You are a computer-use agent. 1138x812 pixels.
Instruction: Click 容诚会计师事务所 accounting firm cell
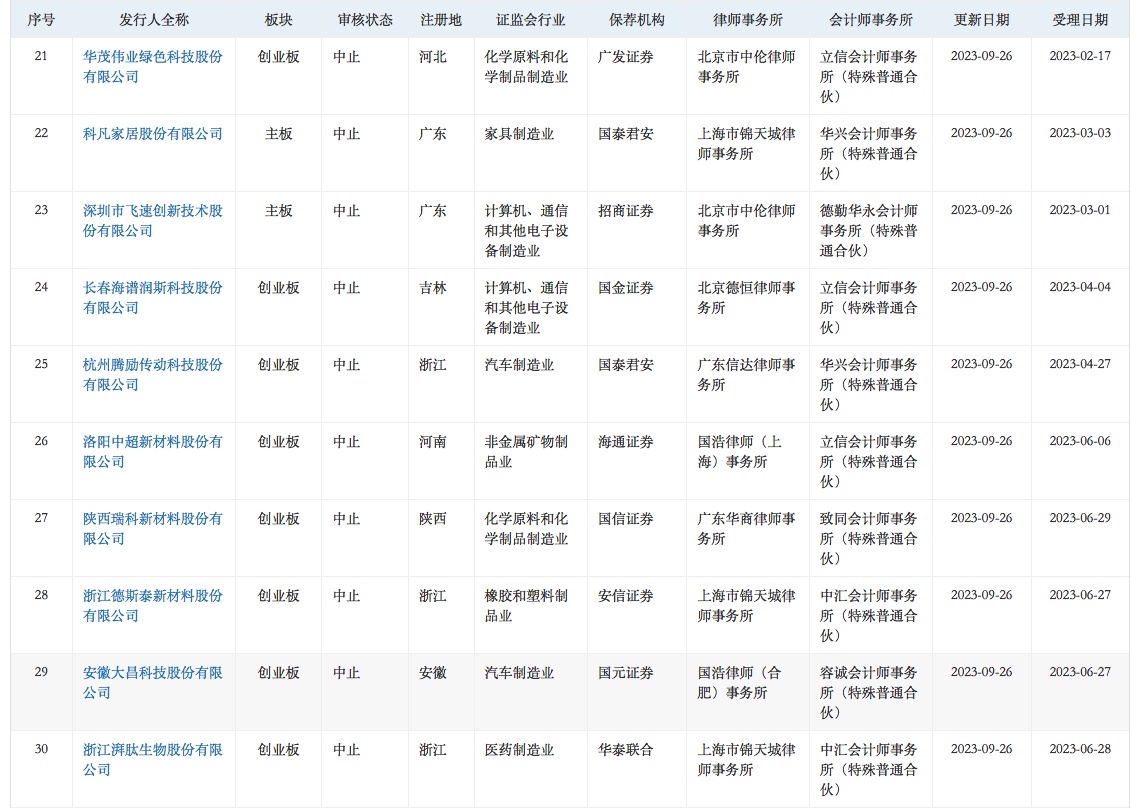869,692
